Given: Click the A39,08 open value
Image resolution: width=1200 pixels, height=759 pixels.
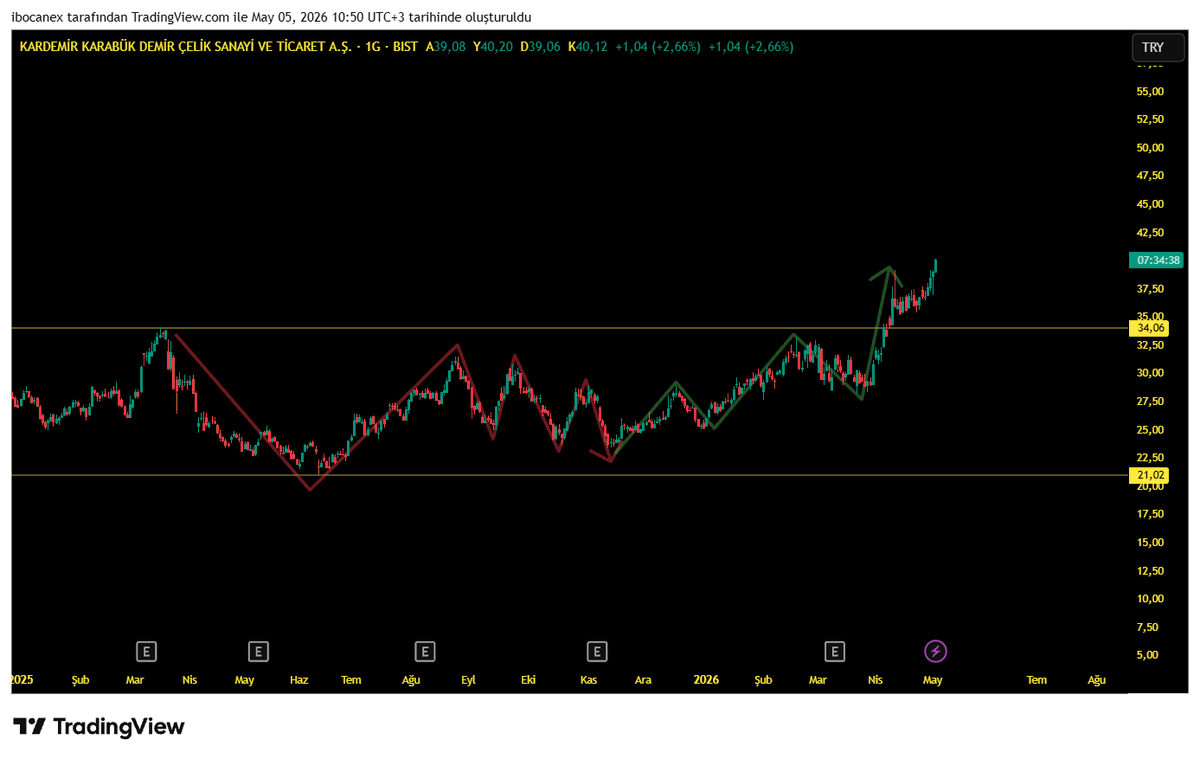Looking at the screenshot, I should pos(446,46).
